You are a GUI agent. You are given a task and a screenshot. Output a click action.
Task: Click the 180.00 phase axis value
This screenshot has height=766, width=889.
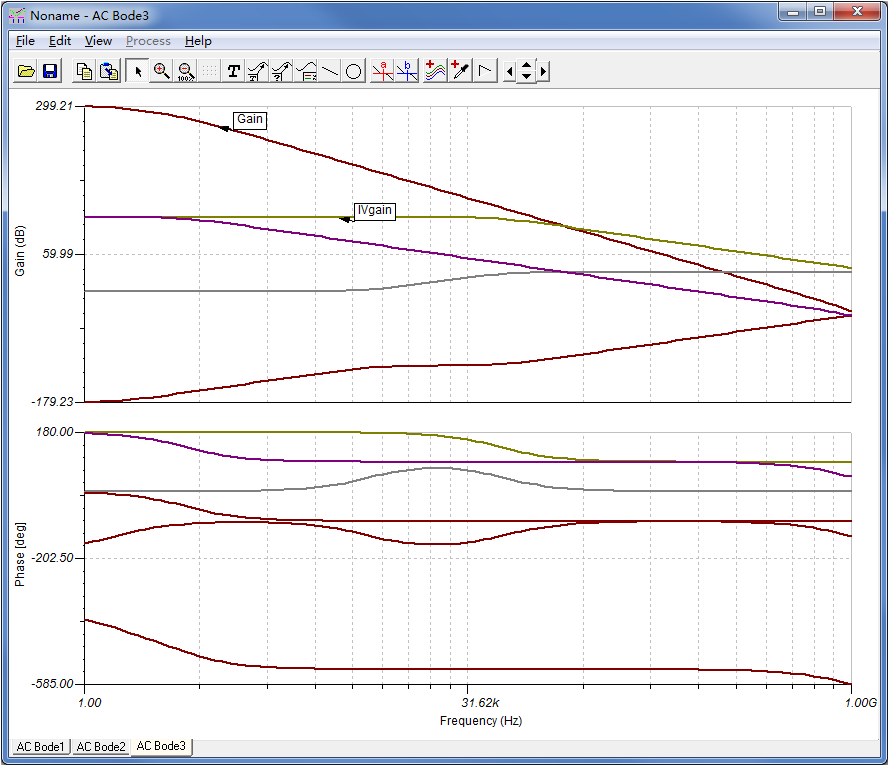tap(54, 432)
